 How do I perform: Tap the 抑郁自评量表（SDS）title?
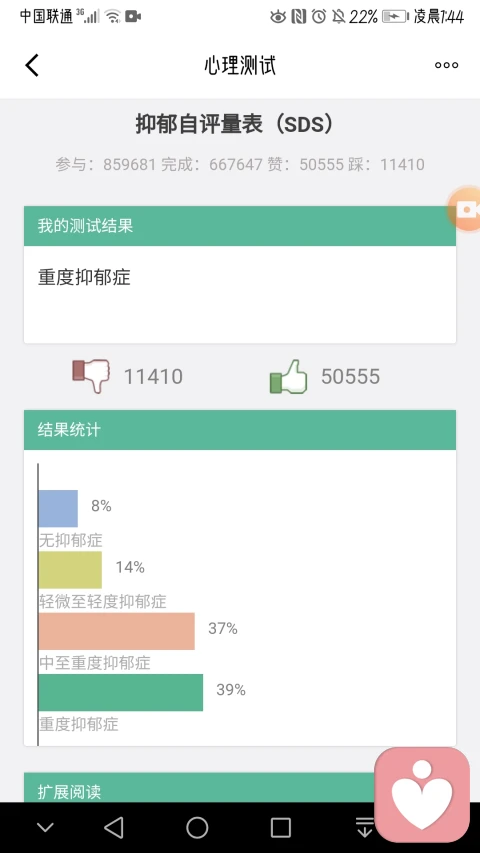point(235,125)
